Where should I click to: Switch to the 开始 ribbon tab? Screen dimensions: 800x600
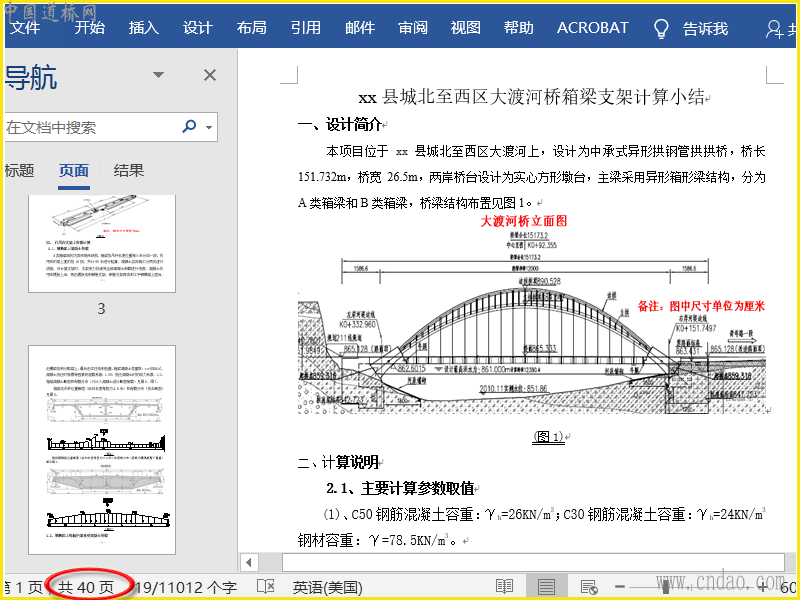pos(89,28)
